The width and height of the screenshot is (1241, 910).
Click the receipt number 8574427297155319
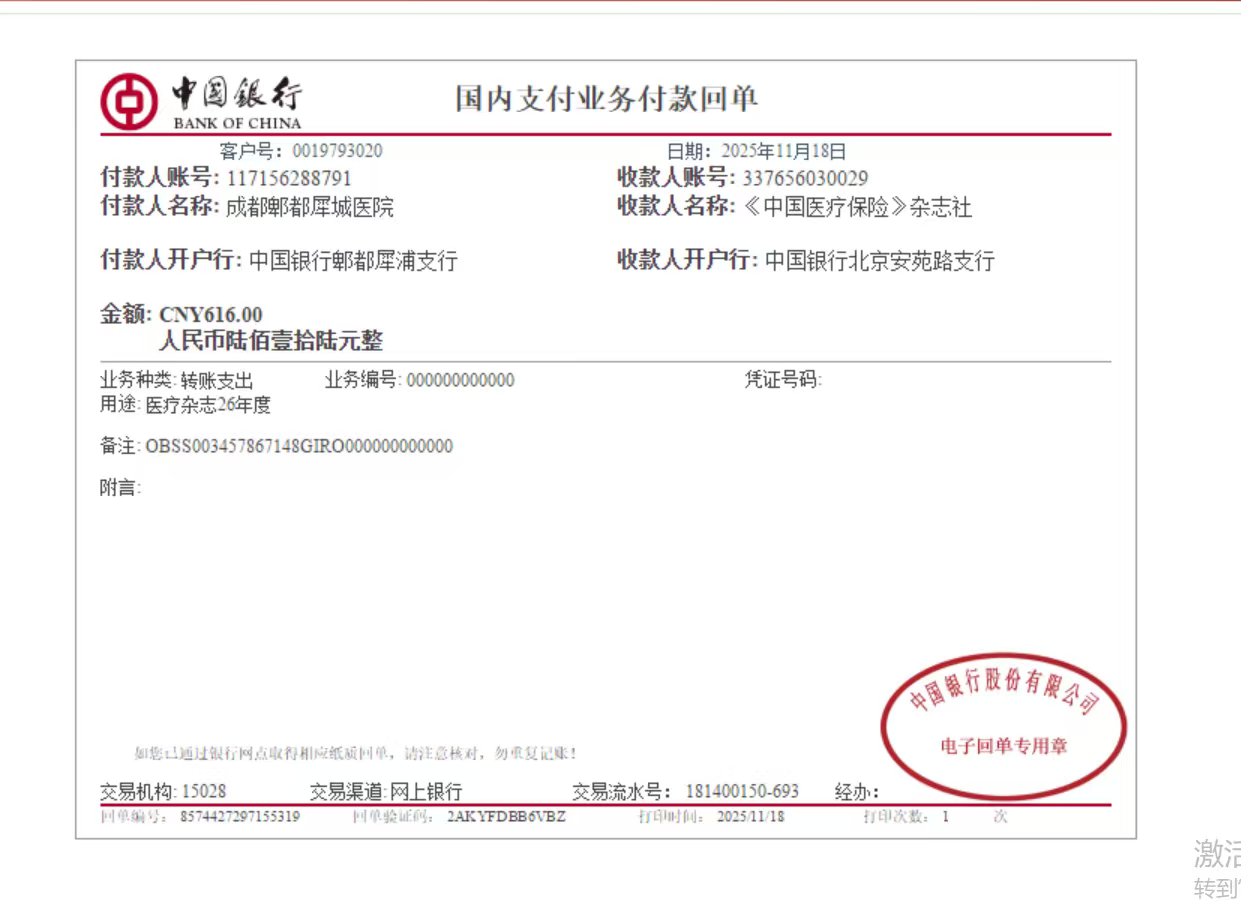pyautogui.click(x=240, y=817)
